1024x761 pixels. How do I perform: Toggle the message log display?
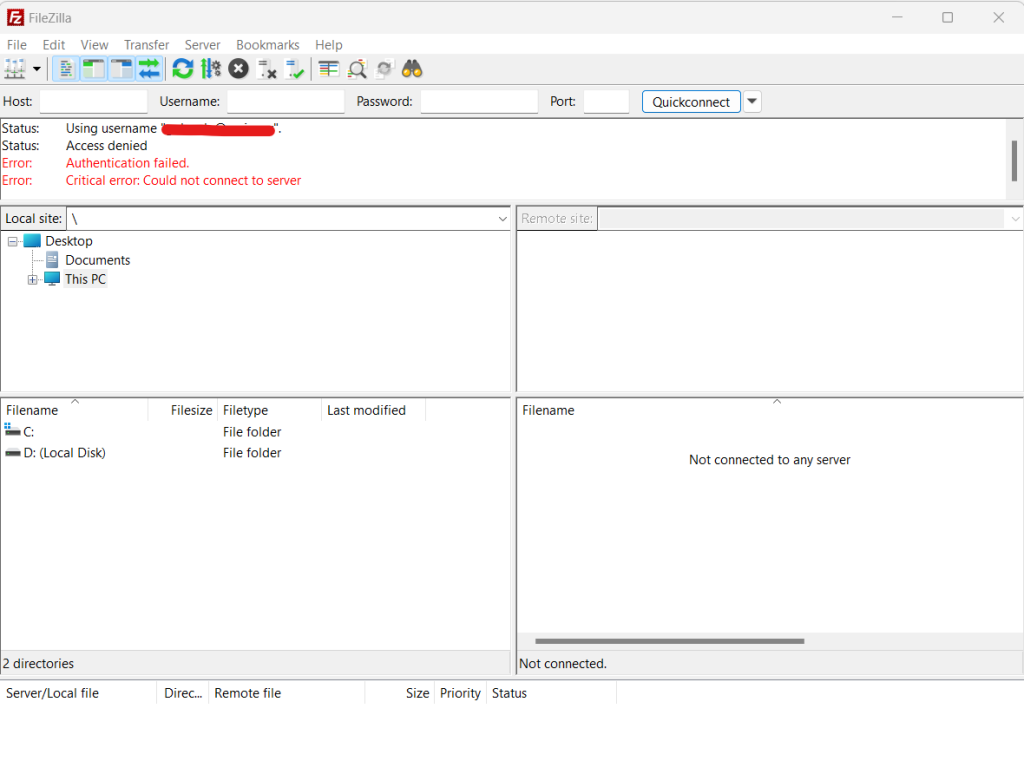point(64,68)
